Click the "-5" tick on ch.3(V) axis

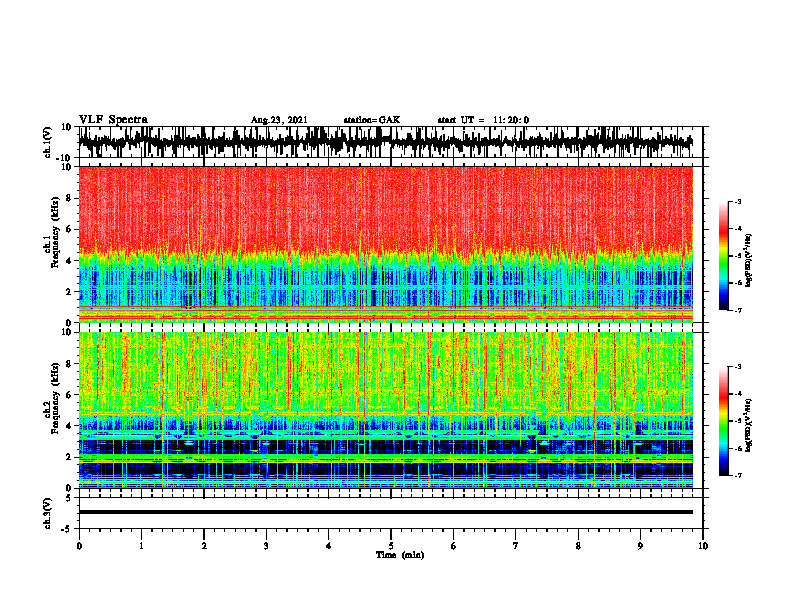(x=68, y=528)
